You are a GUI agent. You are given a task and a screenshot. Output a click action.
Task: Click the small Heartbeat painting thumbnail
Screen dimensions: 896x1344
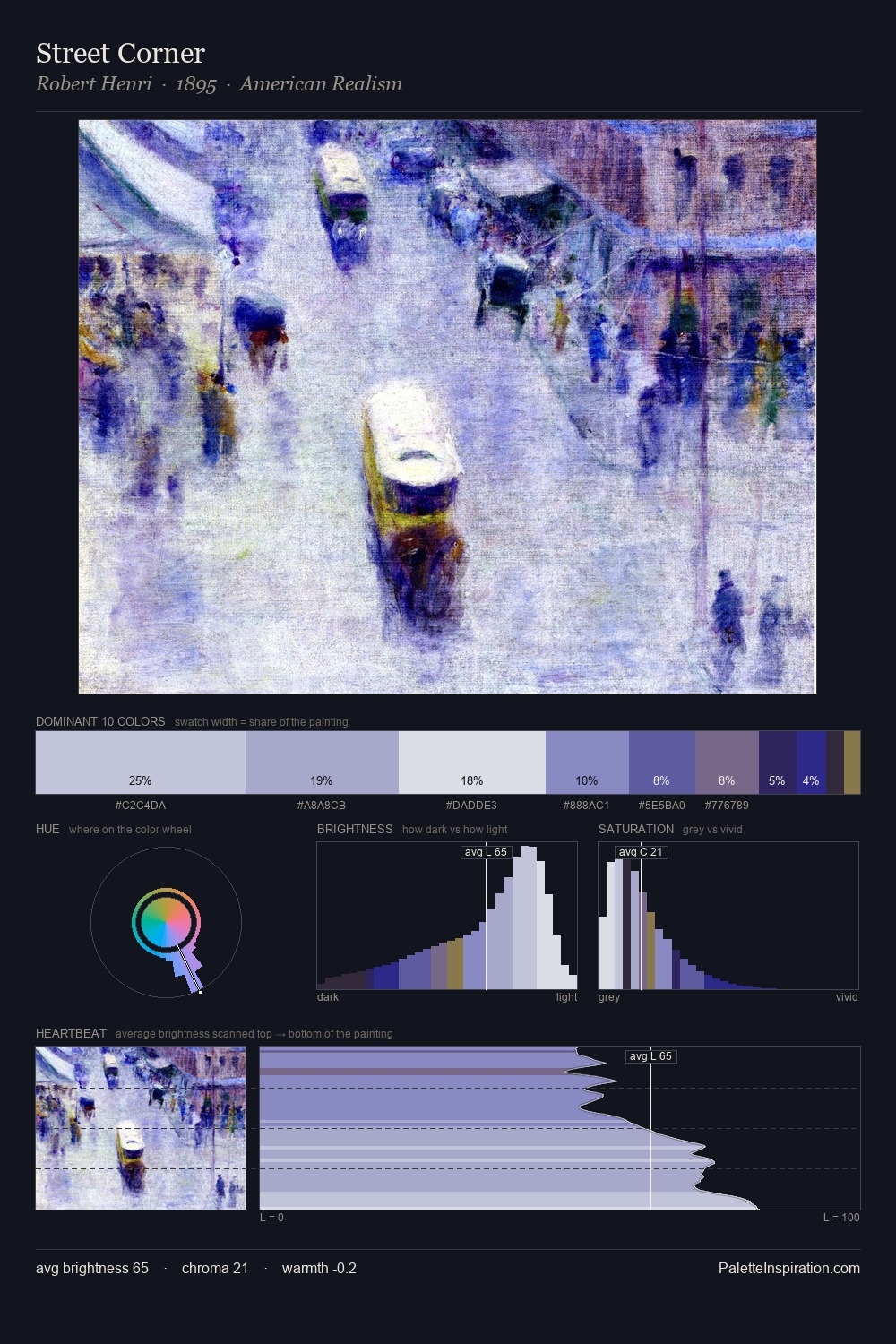141,1128
